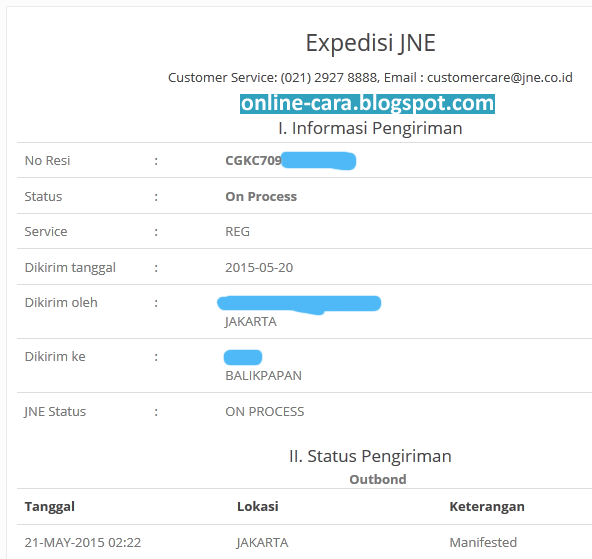The height and width of the screenshot is (559, 592).
Task: Click the Service label
Action: coord(46,231)
